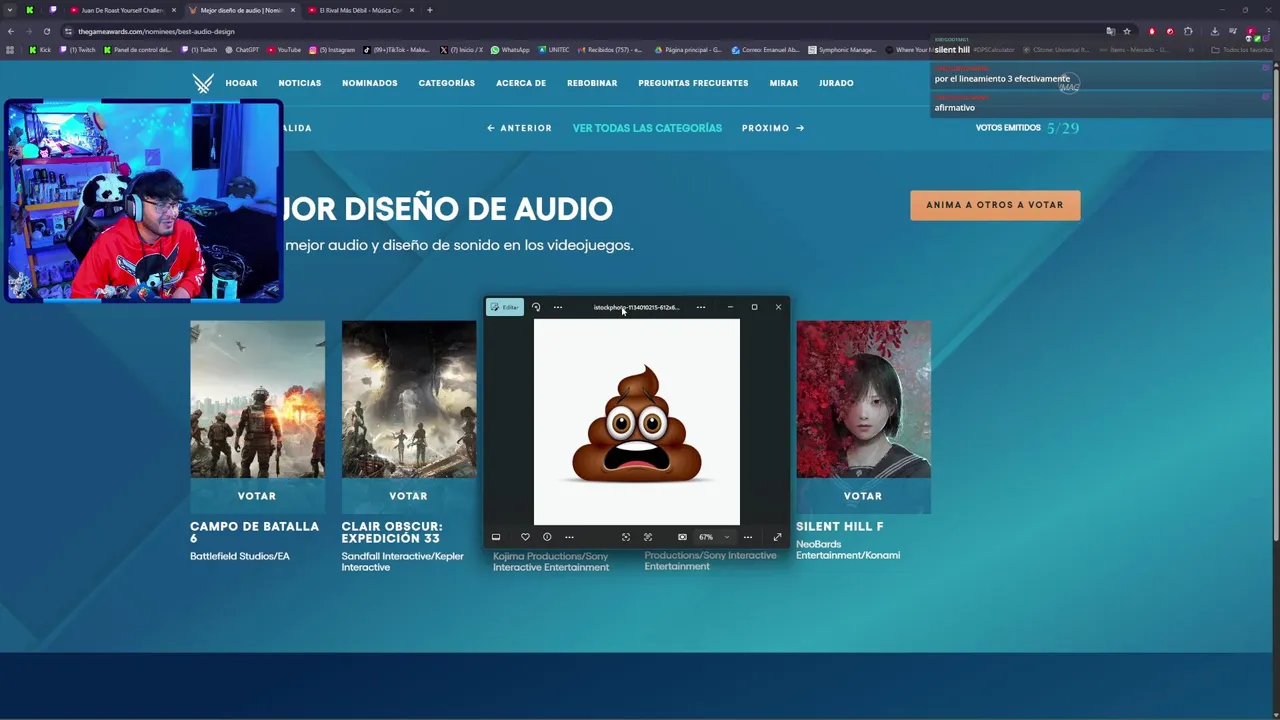Viewport: 1280px width, 720px height.
Task: Close the Mejor diseño de audio tab
Action: pyautogui.click(x=293, y=10)
